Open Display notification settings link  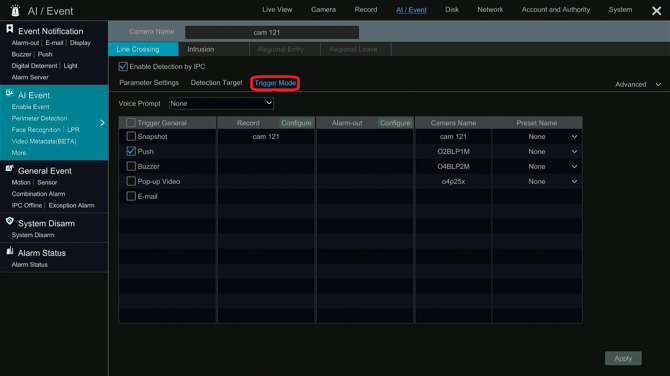point(80,43)
